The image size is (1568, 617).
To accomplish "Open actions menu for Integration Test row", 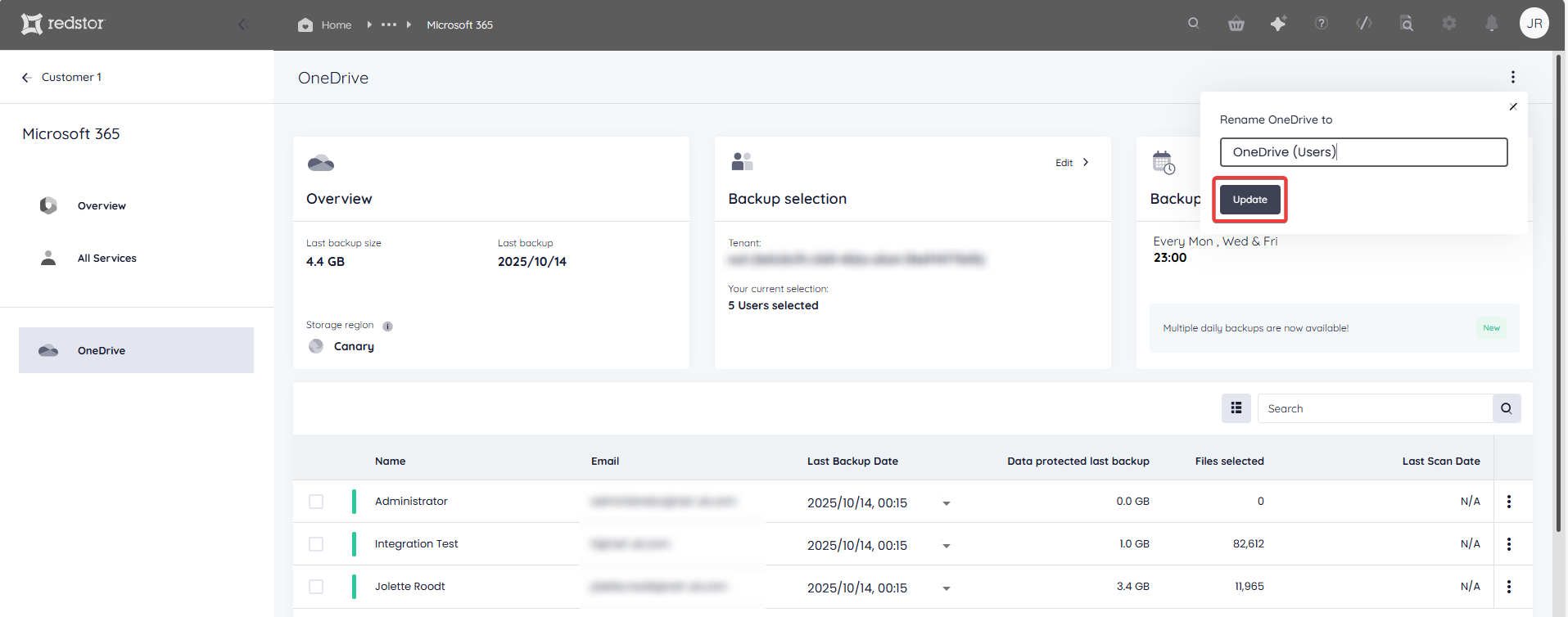I will 1509,544.
